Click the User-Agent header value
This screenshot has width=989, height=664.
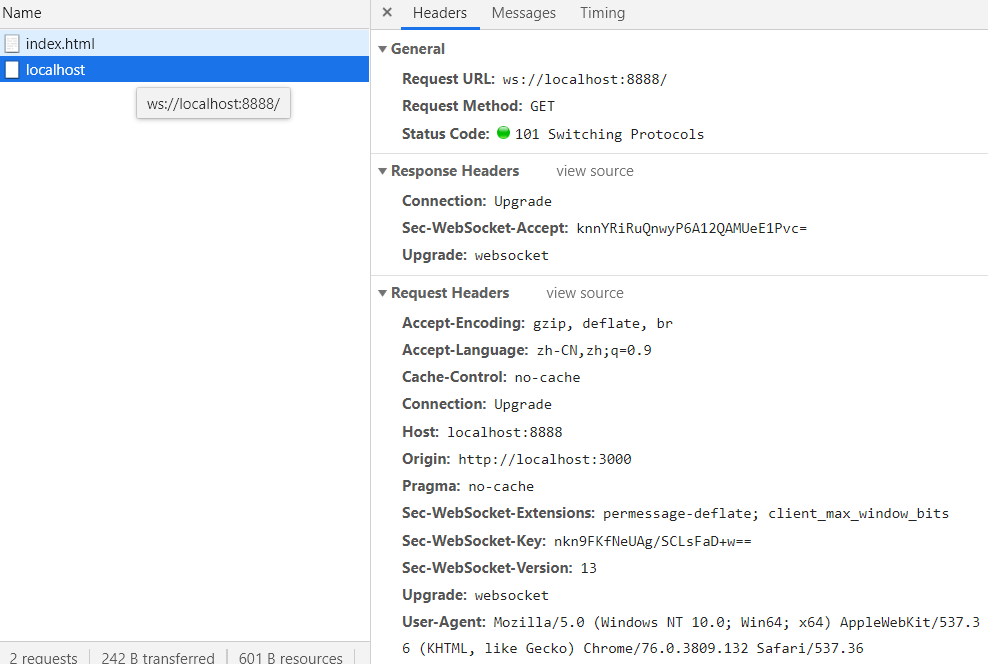(736, 622)
